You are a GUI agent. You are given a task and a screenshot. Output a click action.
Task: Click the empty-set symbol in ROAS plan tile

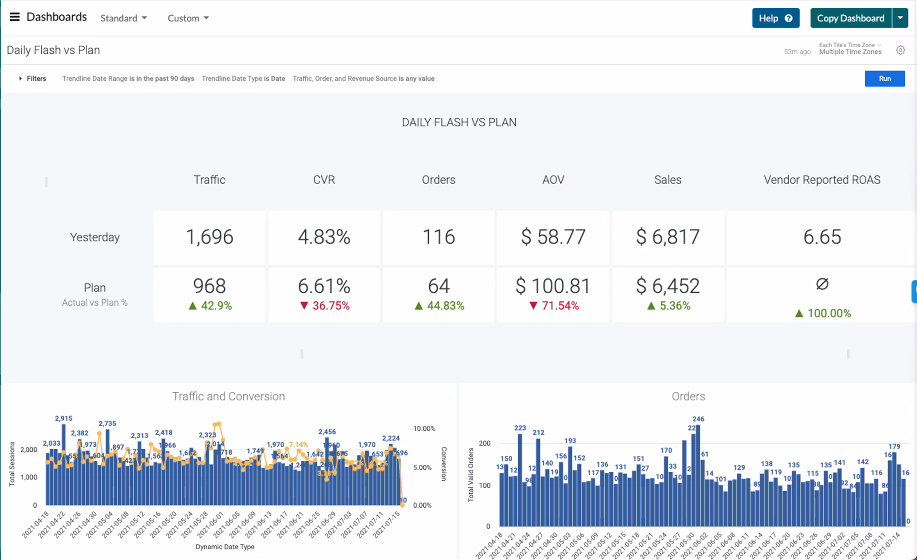click(x=821, y=285)
